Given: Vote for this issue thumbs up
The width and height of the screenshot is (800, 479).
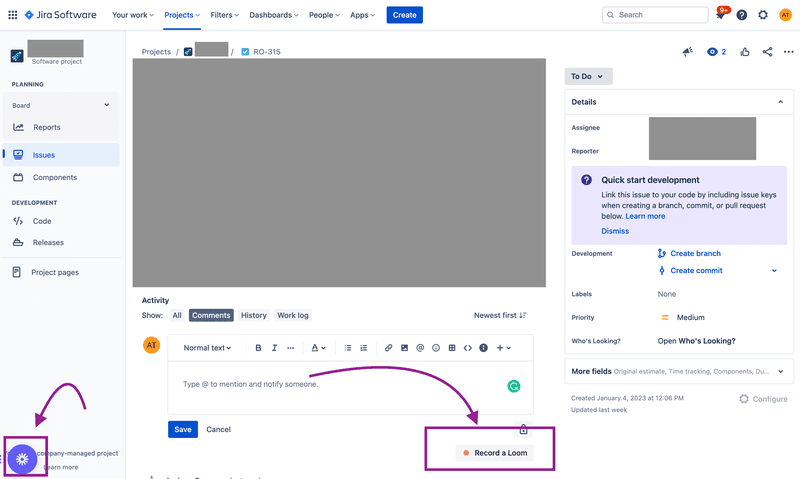Looking at the screenshot, I should coord(745,52).
